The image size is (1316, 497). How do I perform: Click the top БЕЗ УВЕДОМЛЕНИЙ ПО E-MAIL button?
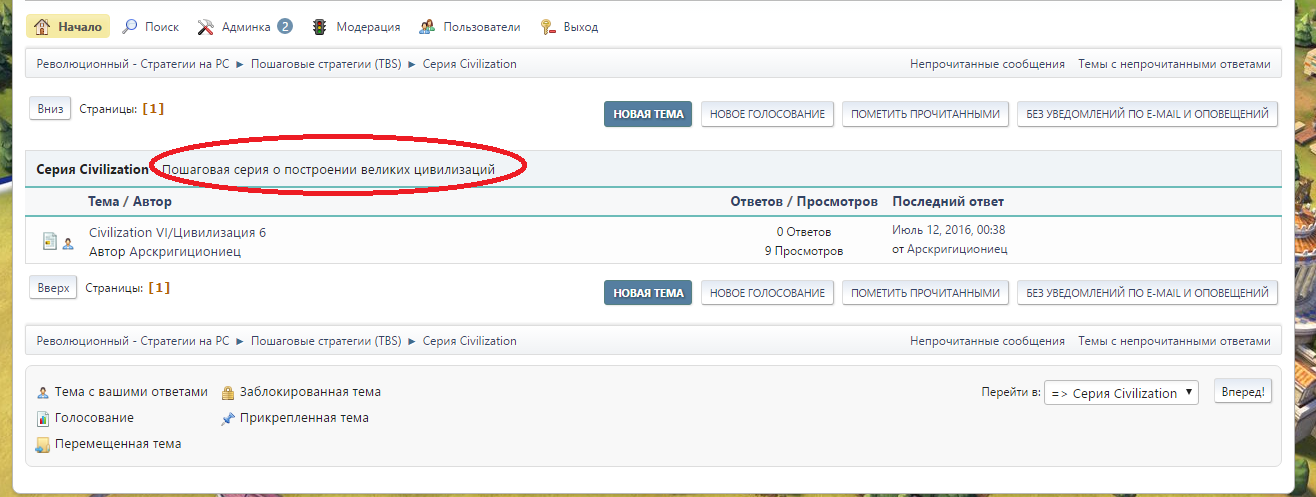(x=1148, y=114)
